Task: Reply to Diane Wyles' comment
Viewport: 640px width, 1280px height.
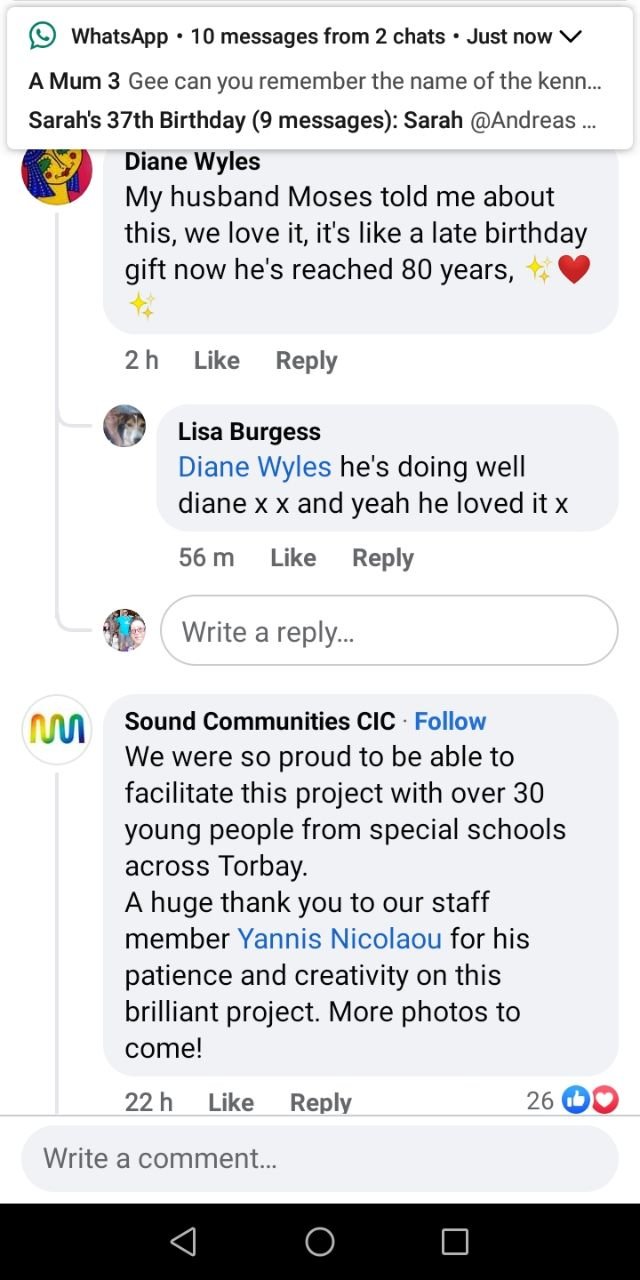Action: [306, 360]
